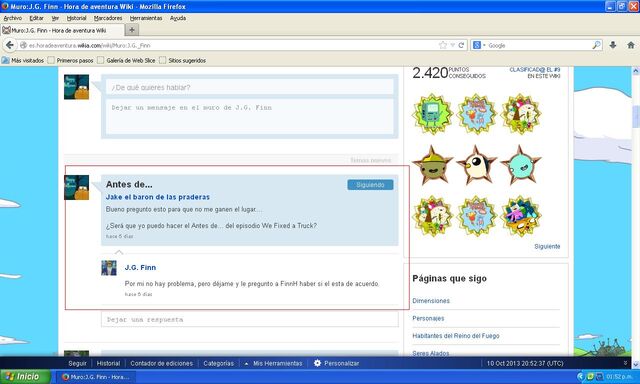Click the message body text area
Image resolution: width=640 pixels, height=384 pixels.
pyautogui.click(x=249, y=116)
